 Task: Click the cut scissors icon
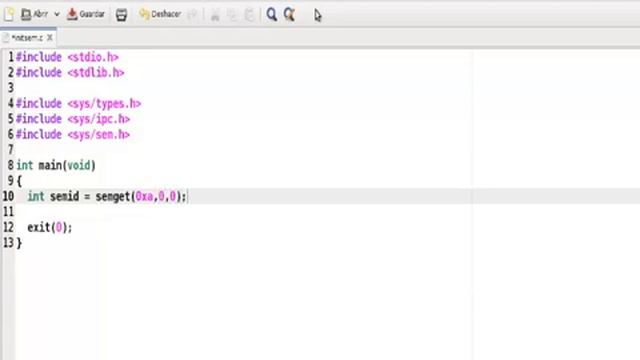(215, 15)
